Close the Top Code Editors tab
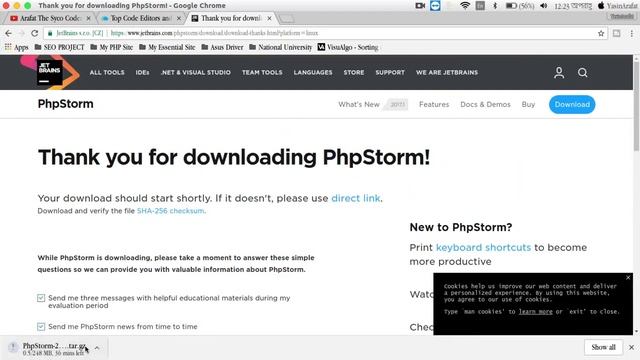This screenshot has height=360, width=640. click(x=179, y=18)
